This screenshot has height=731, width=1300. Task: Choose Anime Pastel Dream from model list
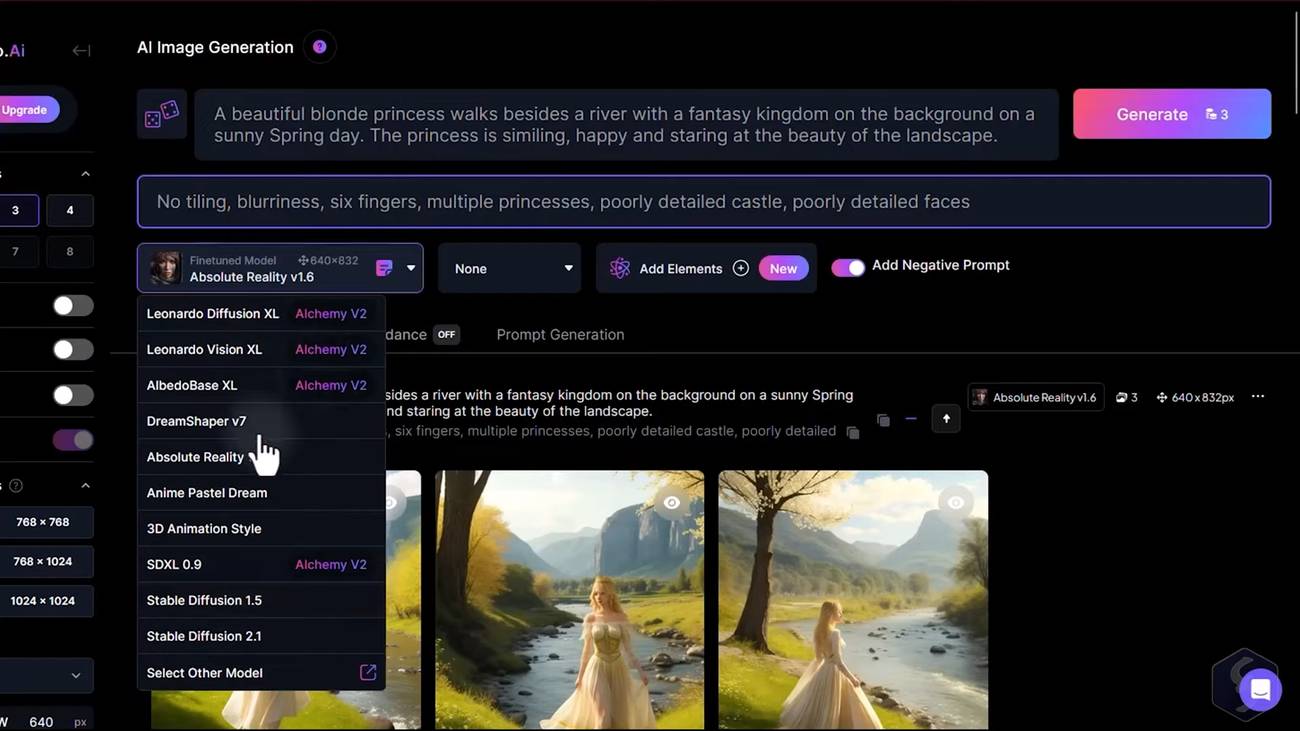coord(261,493)
